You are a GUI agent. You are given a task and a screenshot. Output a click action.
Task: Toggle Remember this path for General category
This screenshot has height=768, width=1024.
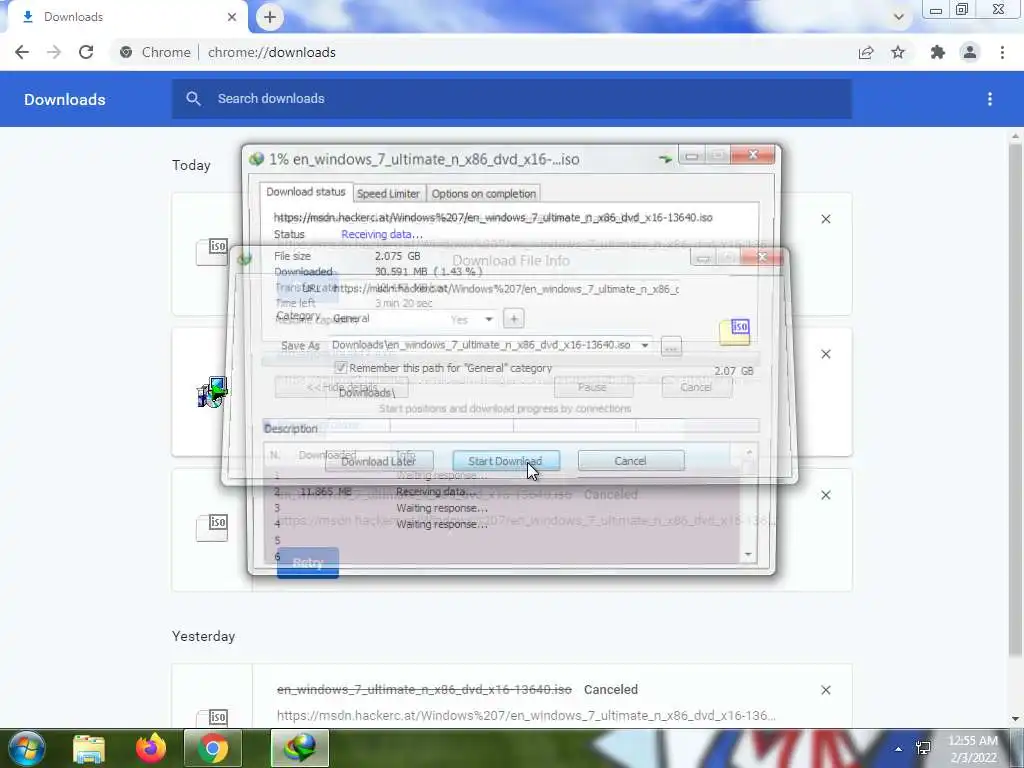coord(340,368)
